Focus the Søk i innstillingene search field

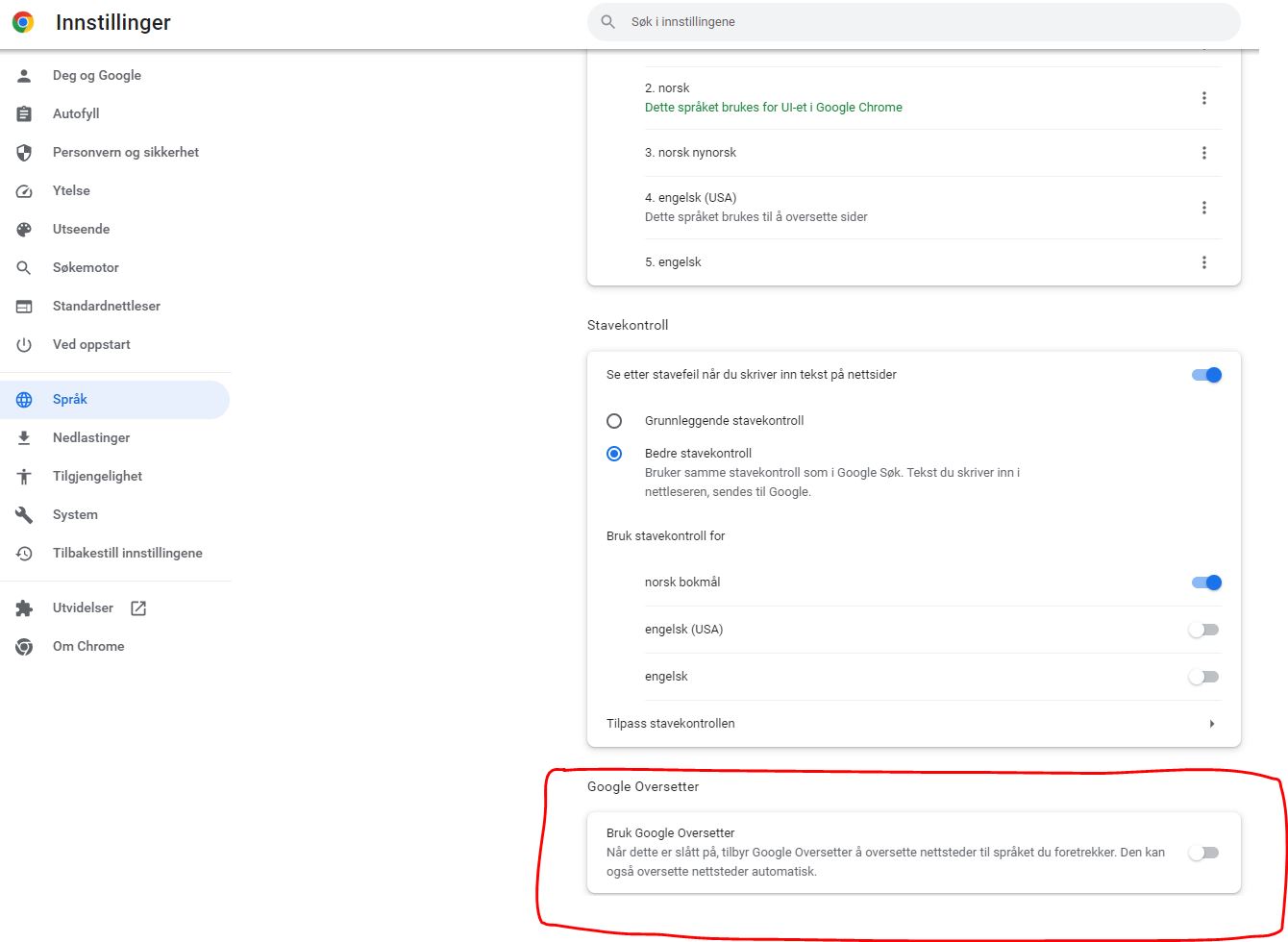[x=914, y=22]
